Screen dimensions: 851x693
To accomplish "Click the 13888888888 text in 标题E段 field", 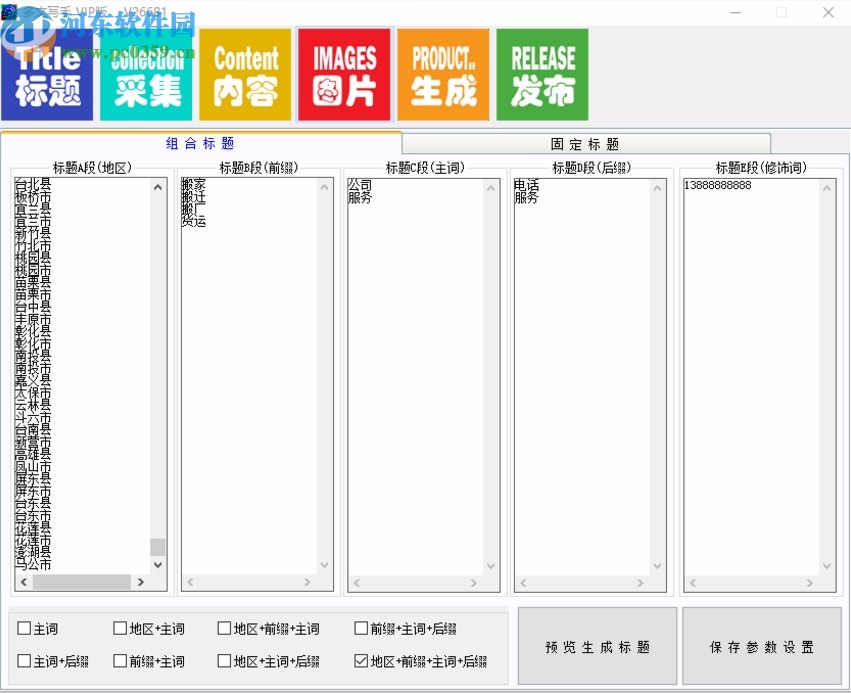I will point(718,184).
